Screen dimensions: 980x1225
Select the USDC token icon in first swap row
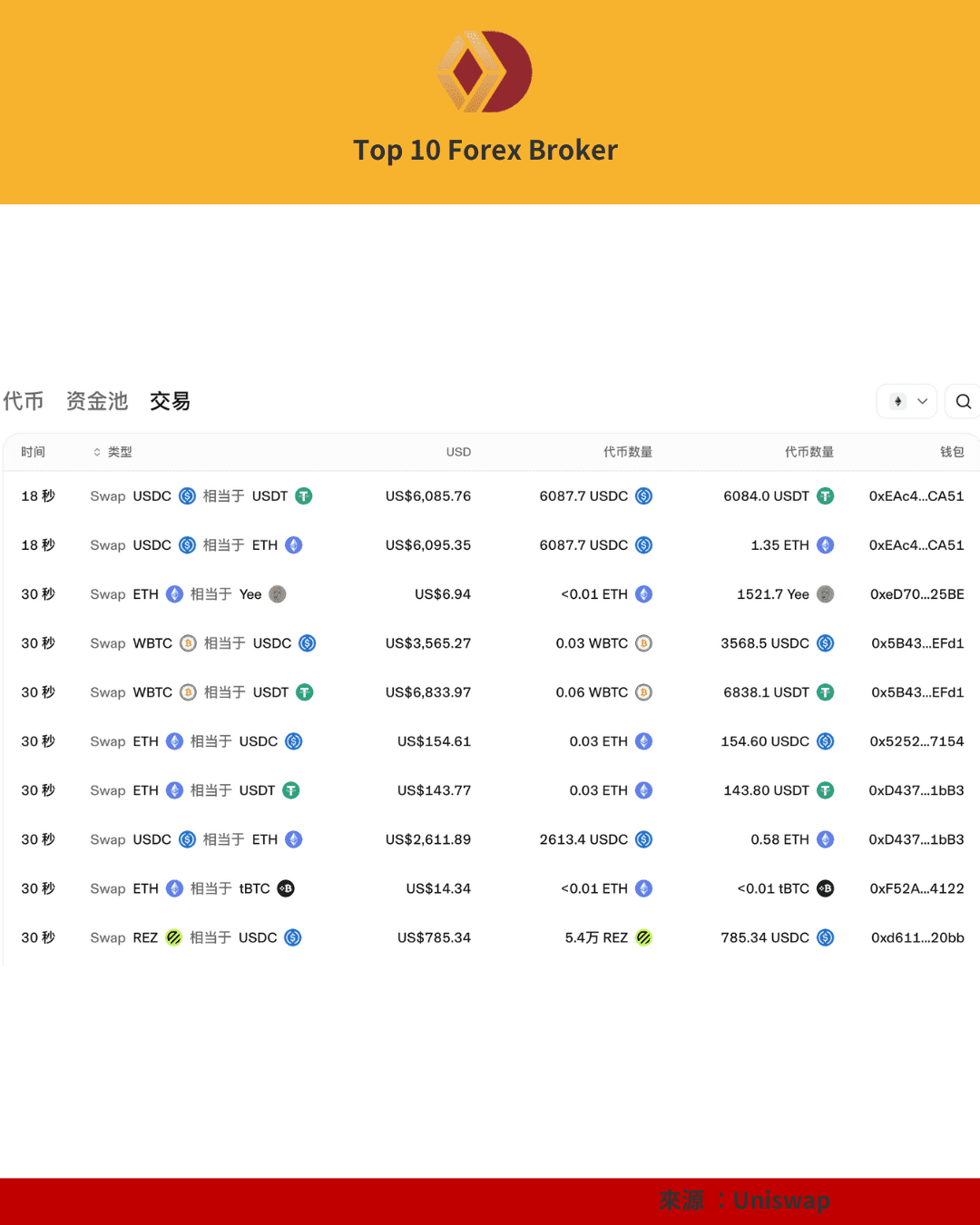click(187, 496)
